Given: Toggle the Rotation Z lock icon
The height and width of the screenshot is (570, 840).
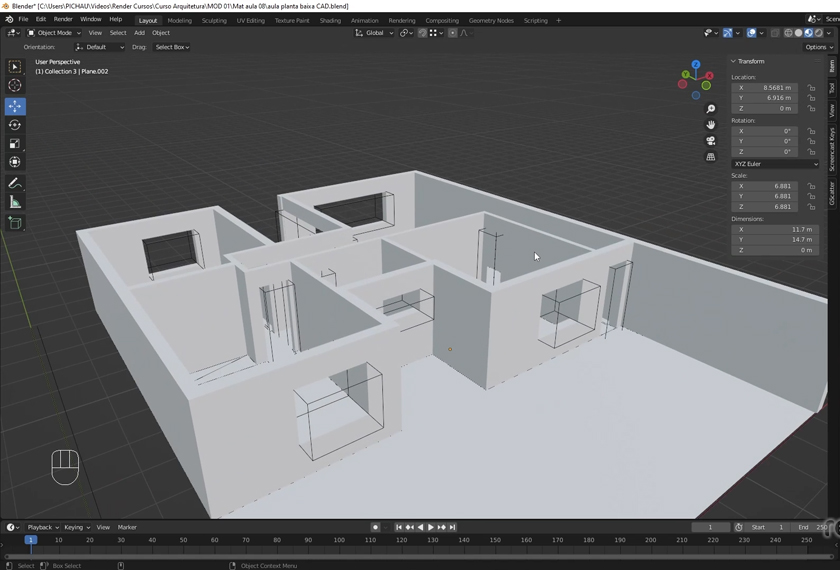Looking at the screenshot, I should pos(811,152).
